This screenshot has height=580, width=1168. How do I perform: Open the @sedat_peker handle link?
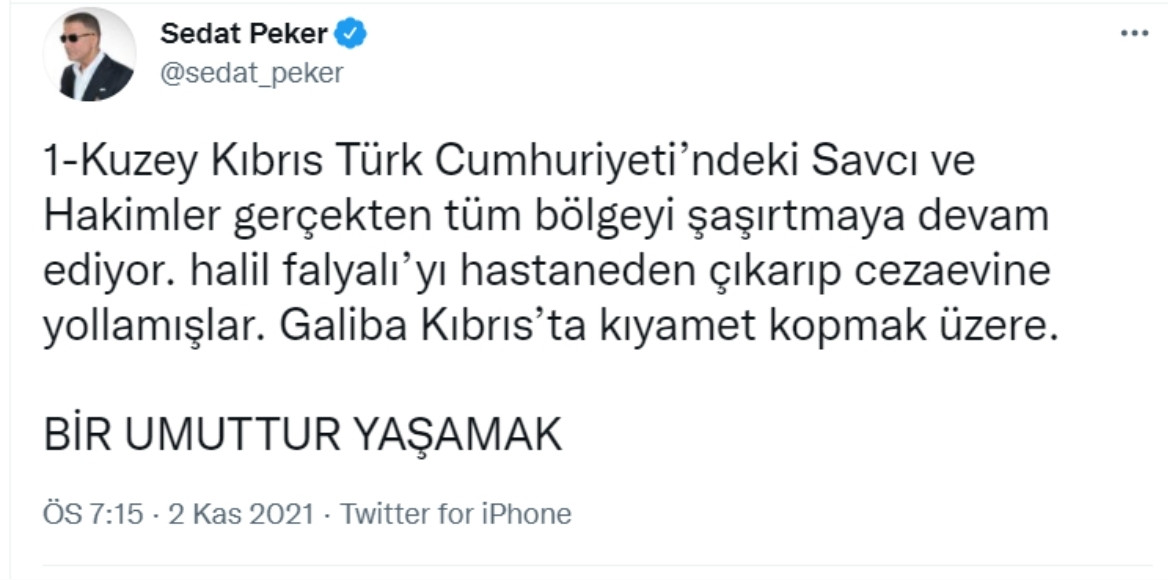pos(251,73)
